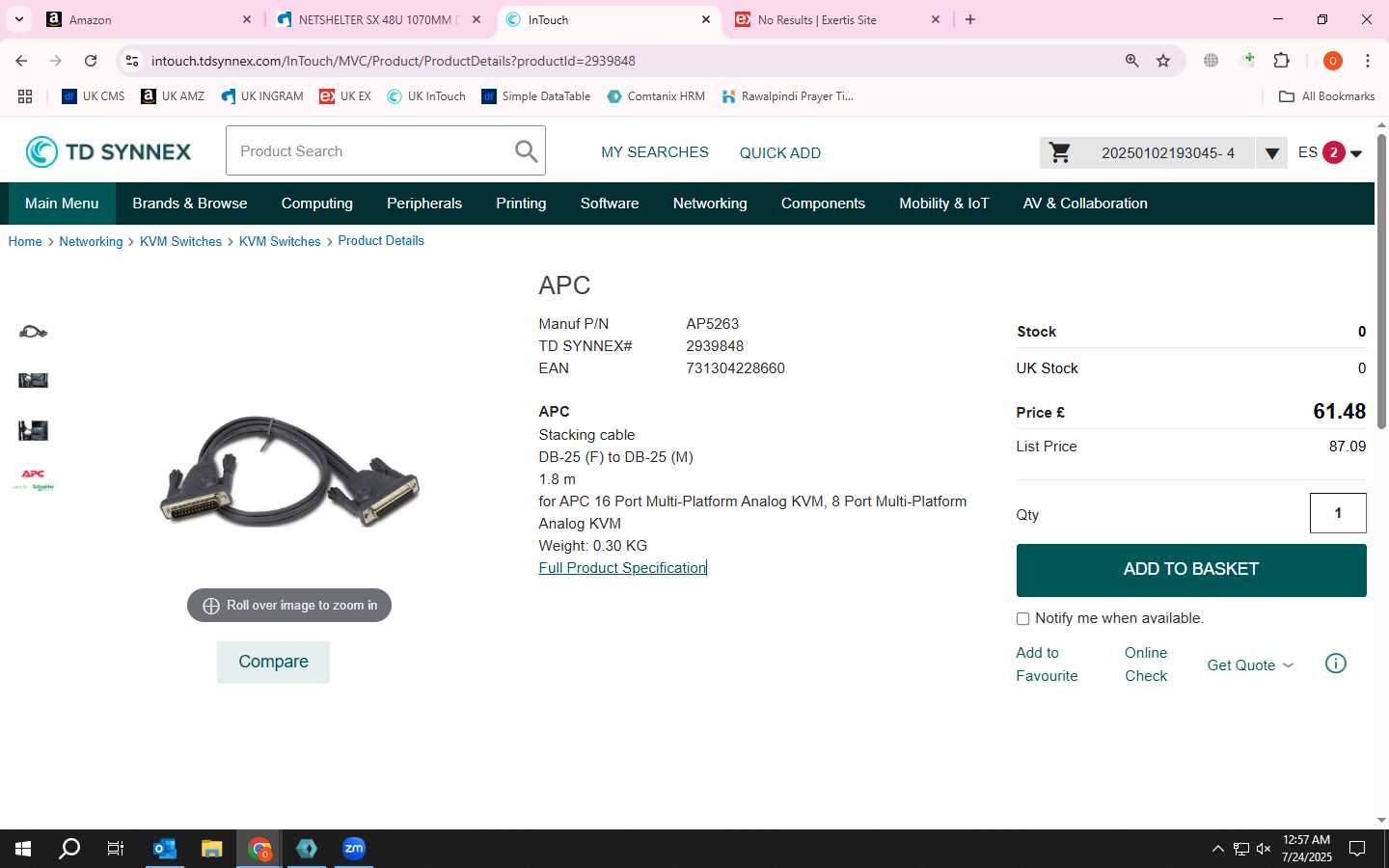Click the Qty input box
The width and height of the screenshot is (1389, 868).
coord(1338,513)
